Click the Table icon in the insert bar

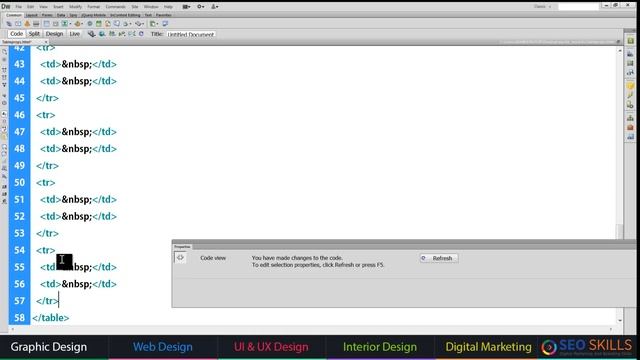coord(47,24)
